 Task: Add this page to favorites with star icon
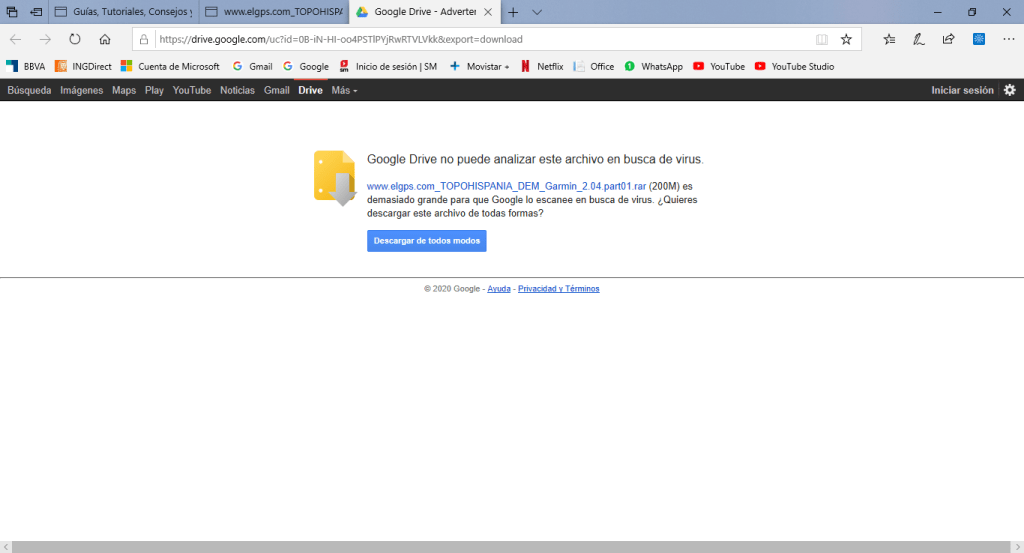[846, 39]
